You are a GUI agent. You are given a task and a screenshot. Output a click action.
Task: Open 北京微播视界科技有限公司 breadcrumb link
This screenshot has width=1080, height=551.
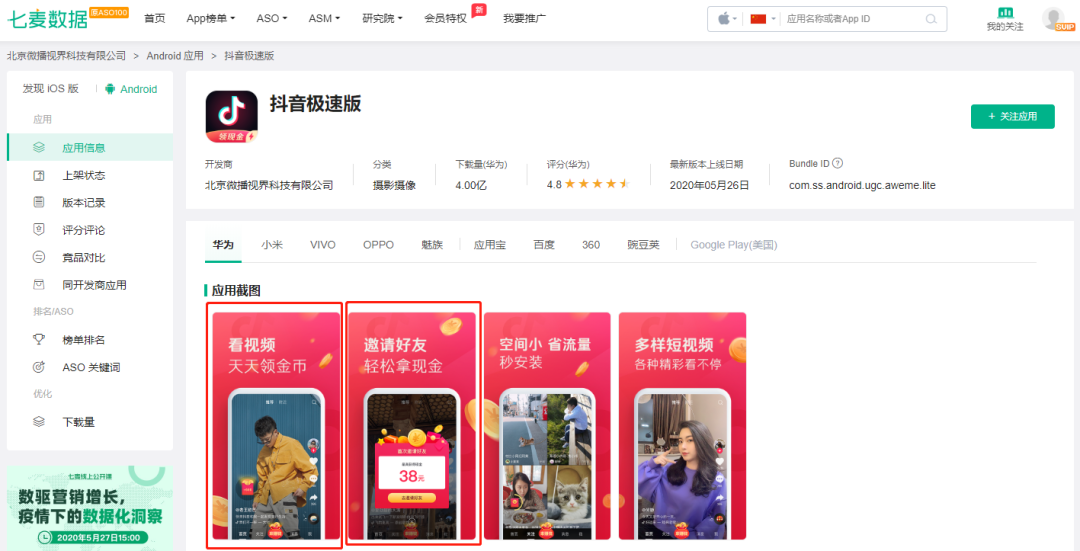click(67, 56)
